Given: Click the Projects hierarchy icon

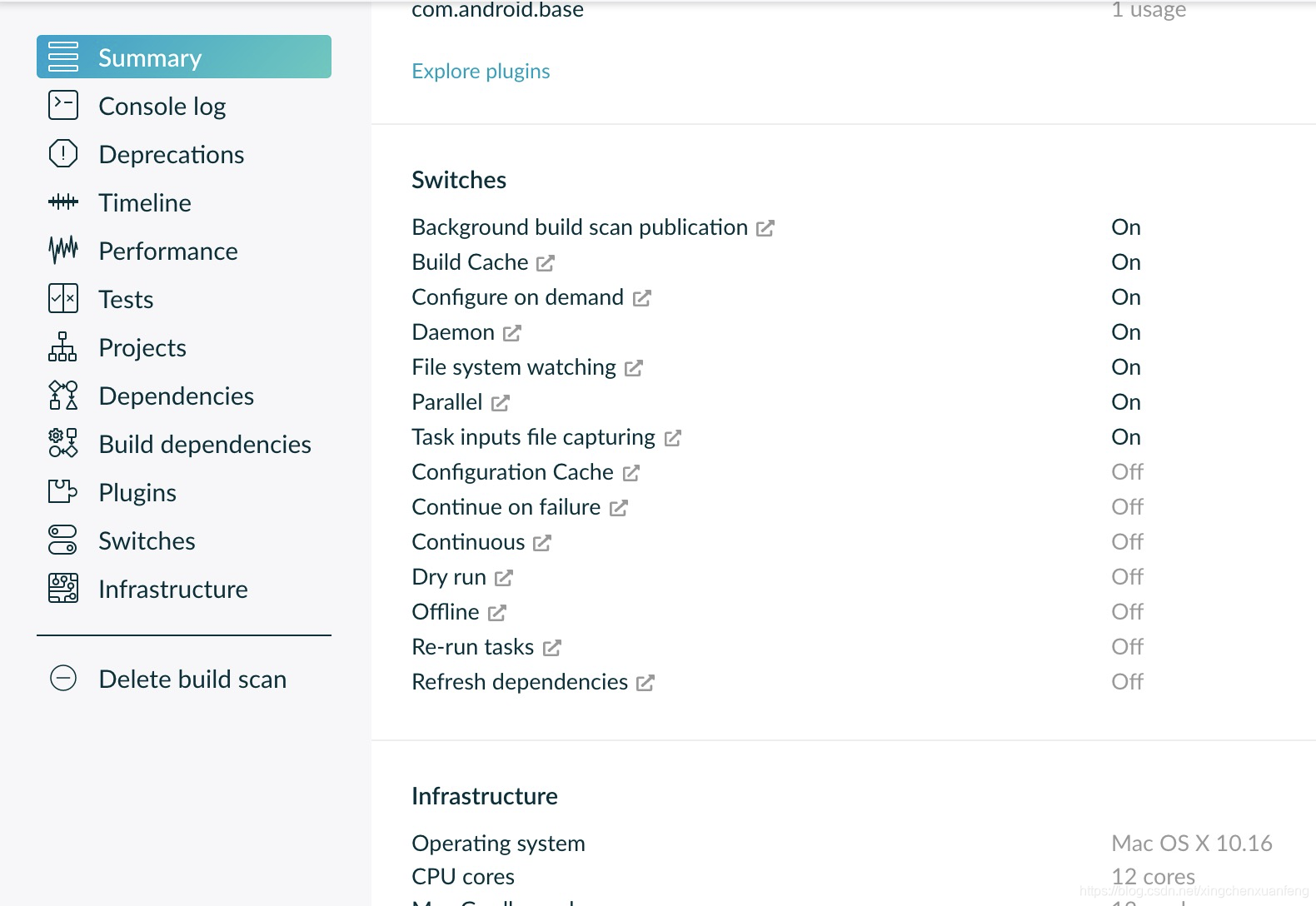Looking at the screenshot, I should pyautogui.click(x=63, y=347).
